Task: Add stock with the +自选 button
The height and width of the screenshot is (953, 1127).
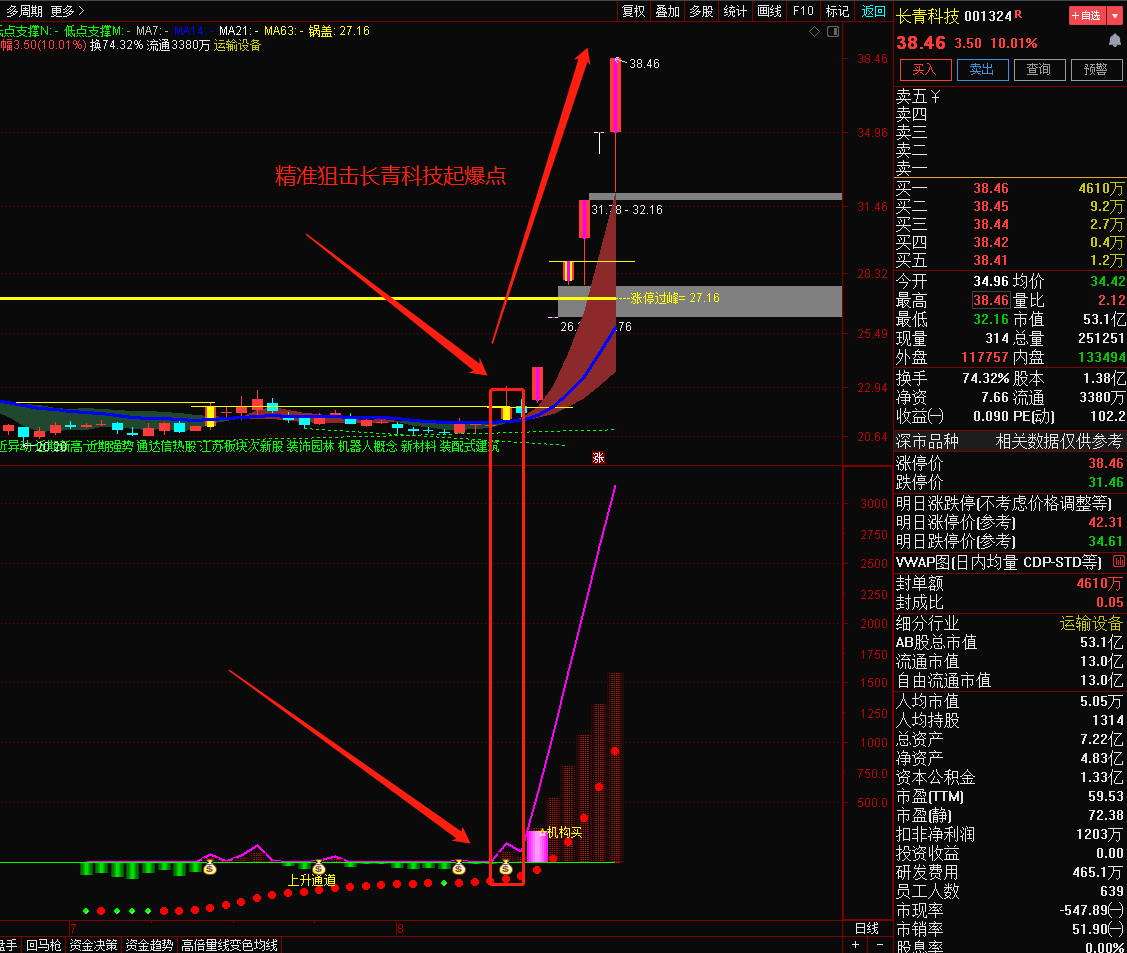Action: tap(1087, 15)
